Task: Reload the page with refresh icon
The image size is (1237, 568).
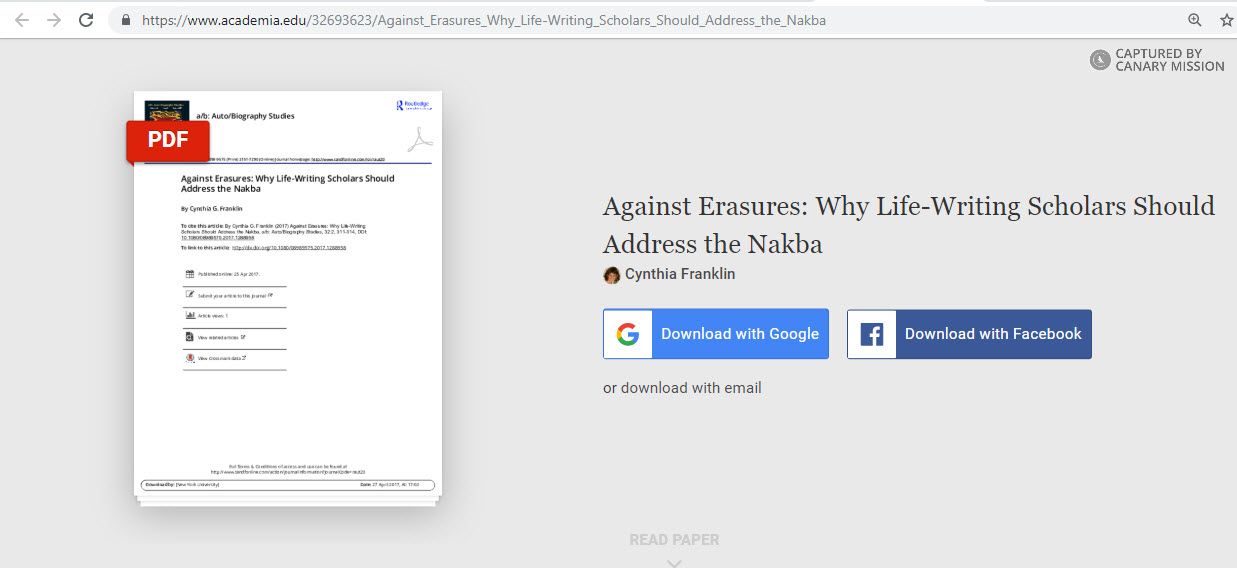Action: [x=86, y=20]
